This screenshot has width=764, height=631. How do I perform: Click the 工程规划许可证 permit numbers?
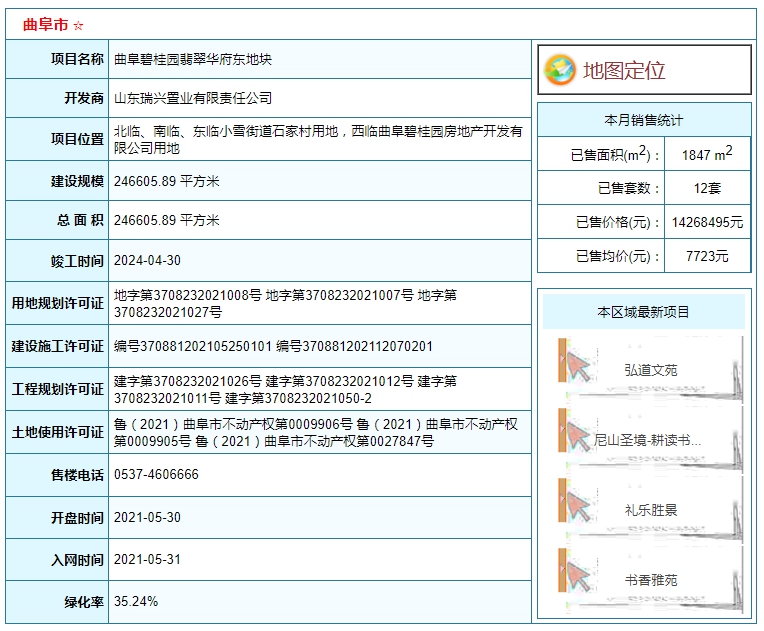[x=286, y=389]
